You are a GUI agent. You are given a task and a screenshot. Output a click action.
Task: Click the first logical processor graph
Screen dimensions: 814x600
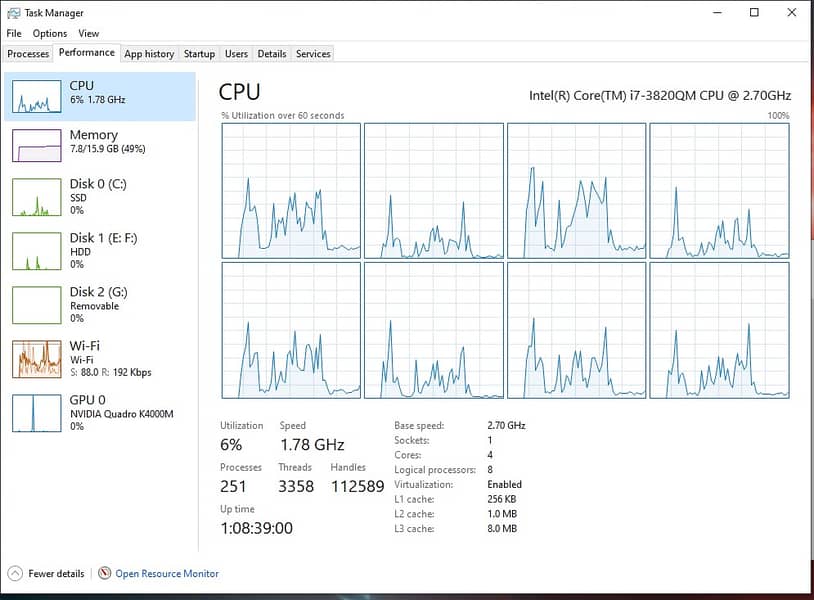coord(290,190)
